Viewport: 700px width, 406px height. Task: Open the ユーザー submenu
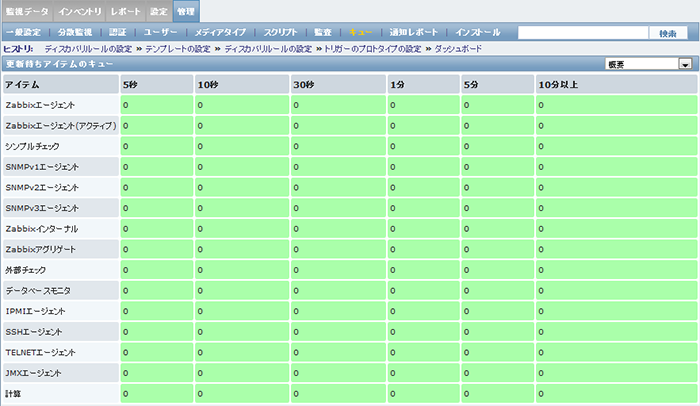pyautogui.click(x=160, y=33)
